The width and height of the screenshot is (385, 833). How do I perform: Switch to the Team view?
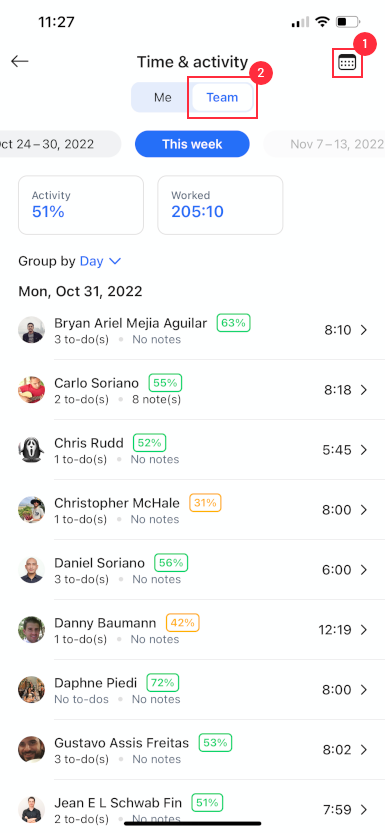coord(222,97)
